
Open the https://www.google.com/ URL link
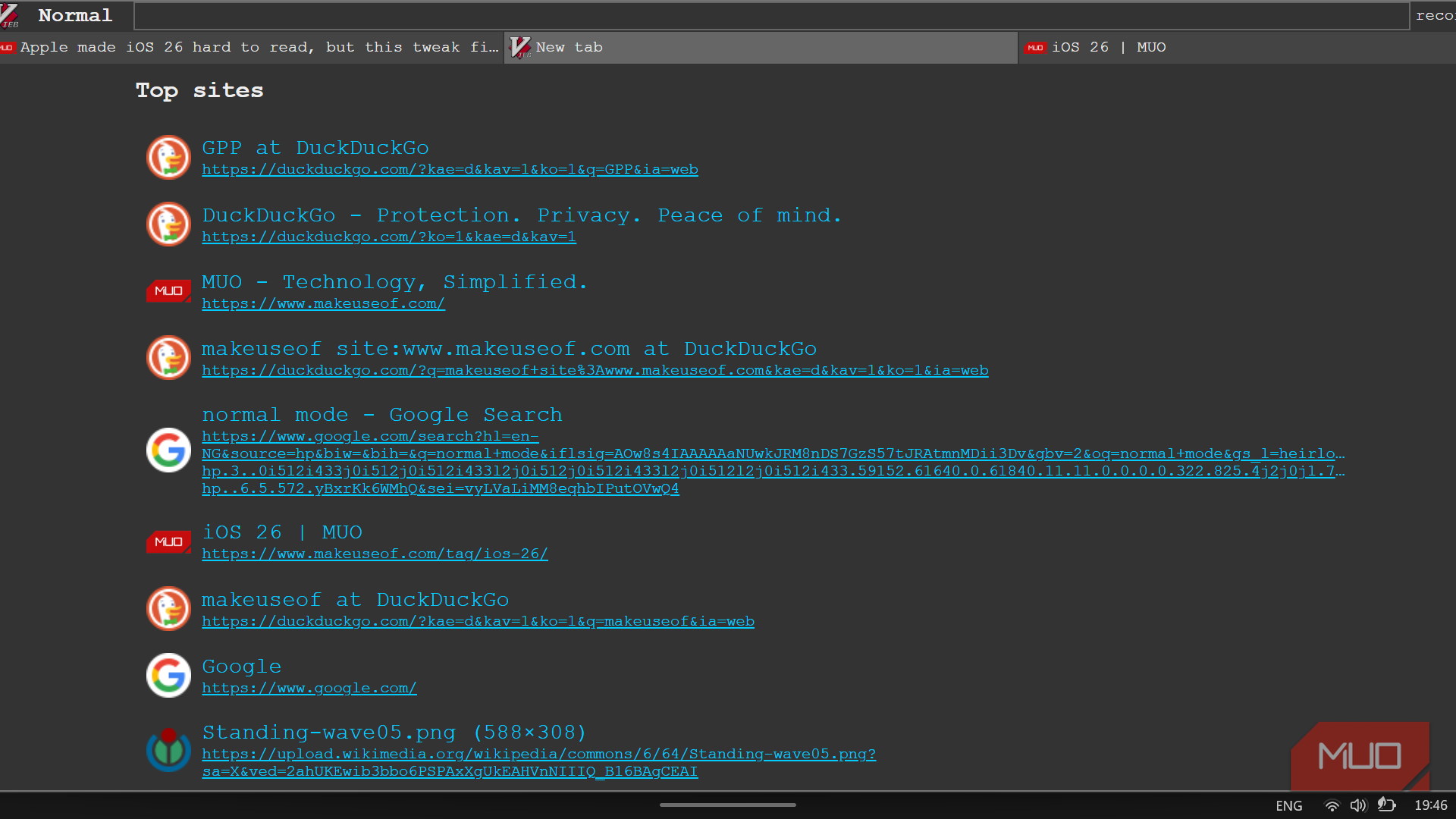[309, 689]
